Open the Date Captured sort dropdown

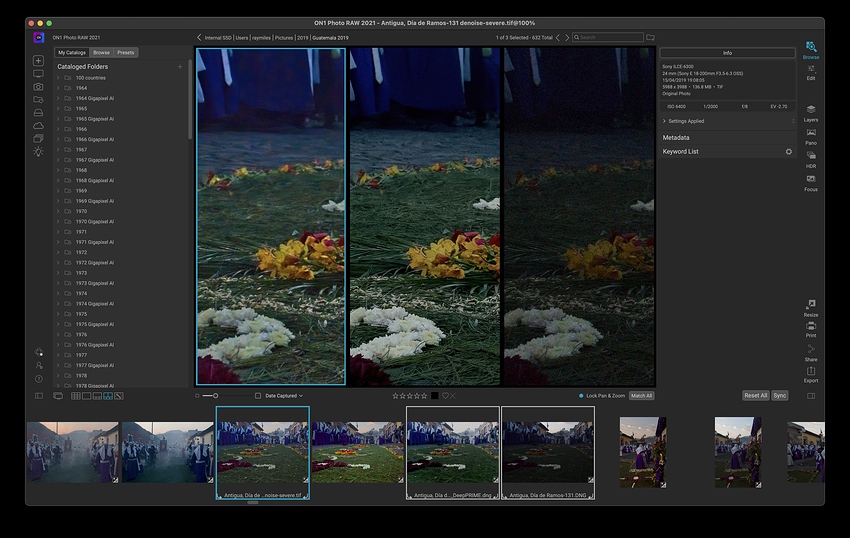tap(284, 396)
